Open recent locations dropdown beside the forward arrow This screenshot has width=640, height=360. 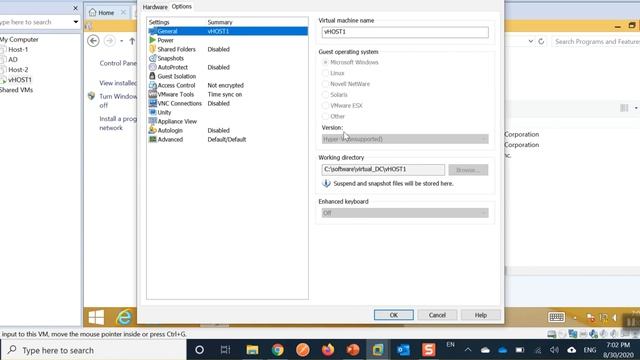pos(121,41)
